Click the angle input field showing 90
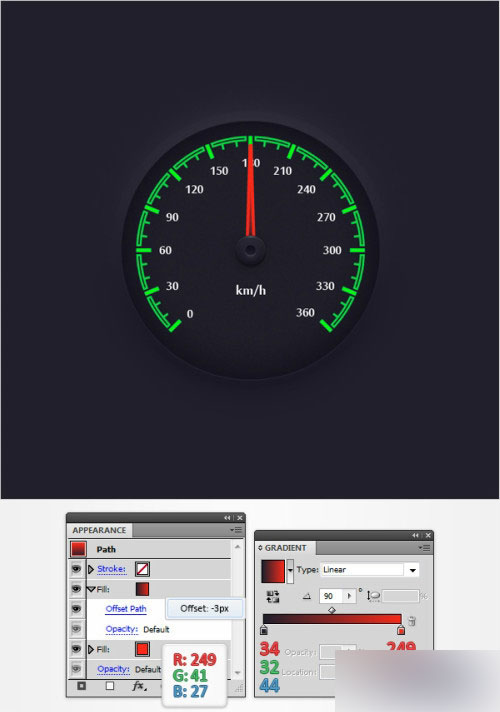Viewport: 500px width, 712px height. [332, 596]
